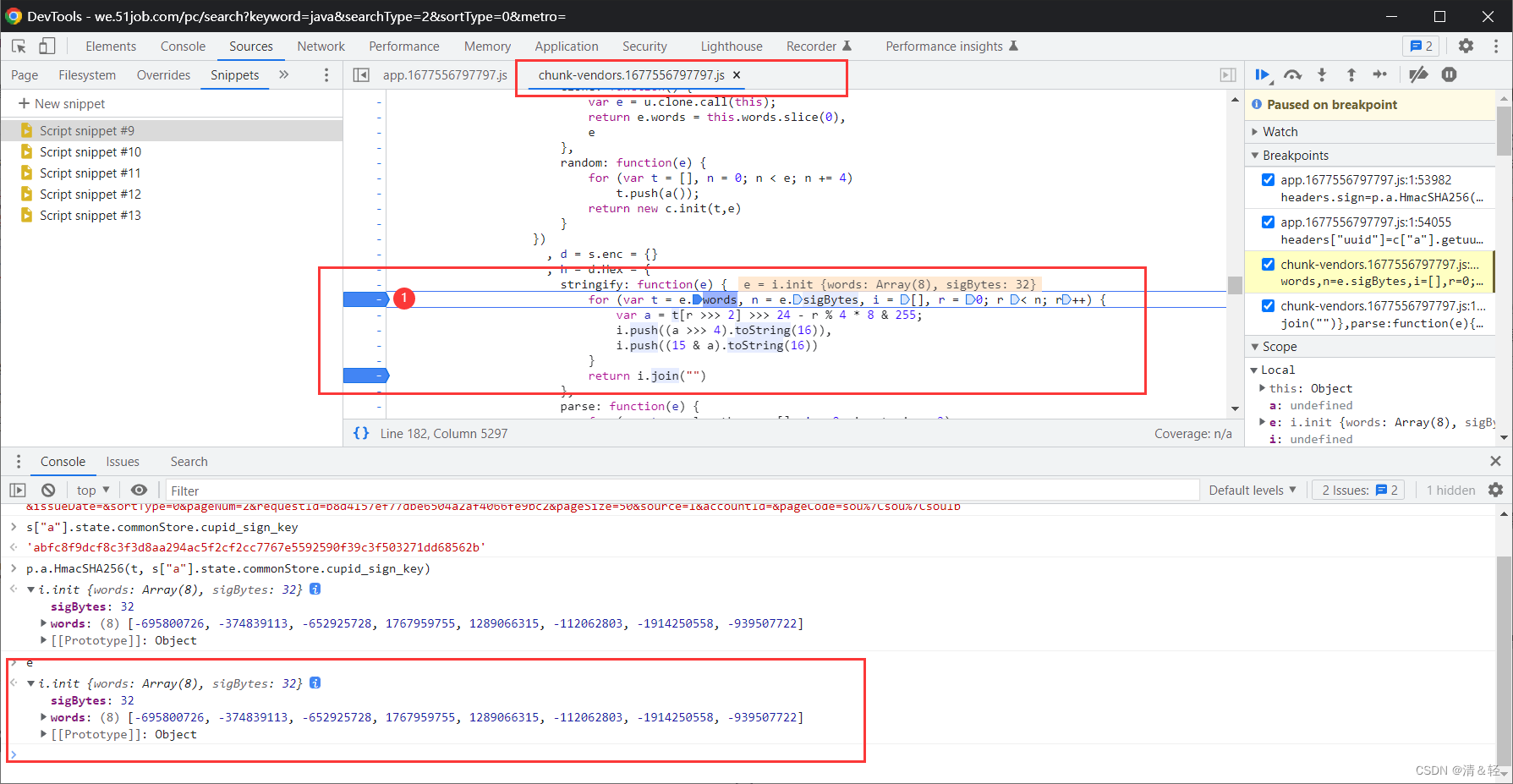Toggle pause on exceptions
The image size is (1513, 784).
pyautogui.click(x=1449, y=75)
